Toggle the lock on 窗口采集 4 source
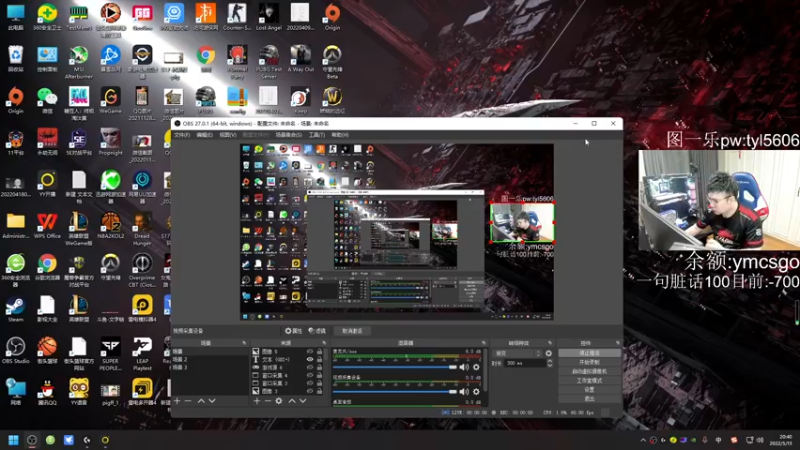 (319, 375)
